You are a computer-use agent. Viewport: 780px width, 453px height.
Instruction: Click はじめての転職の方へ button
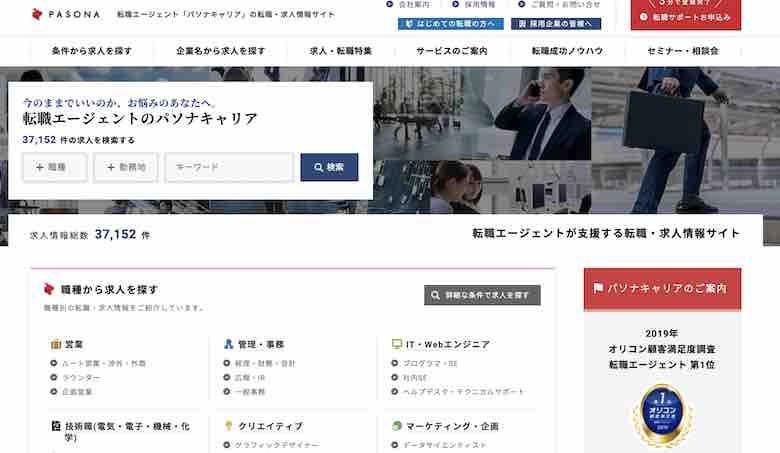(x=451, y=24)
